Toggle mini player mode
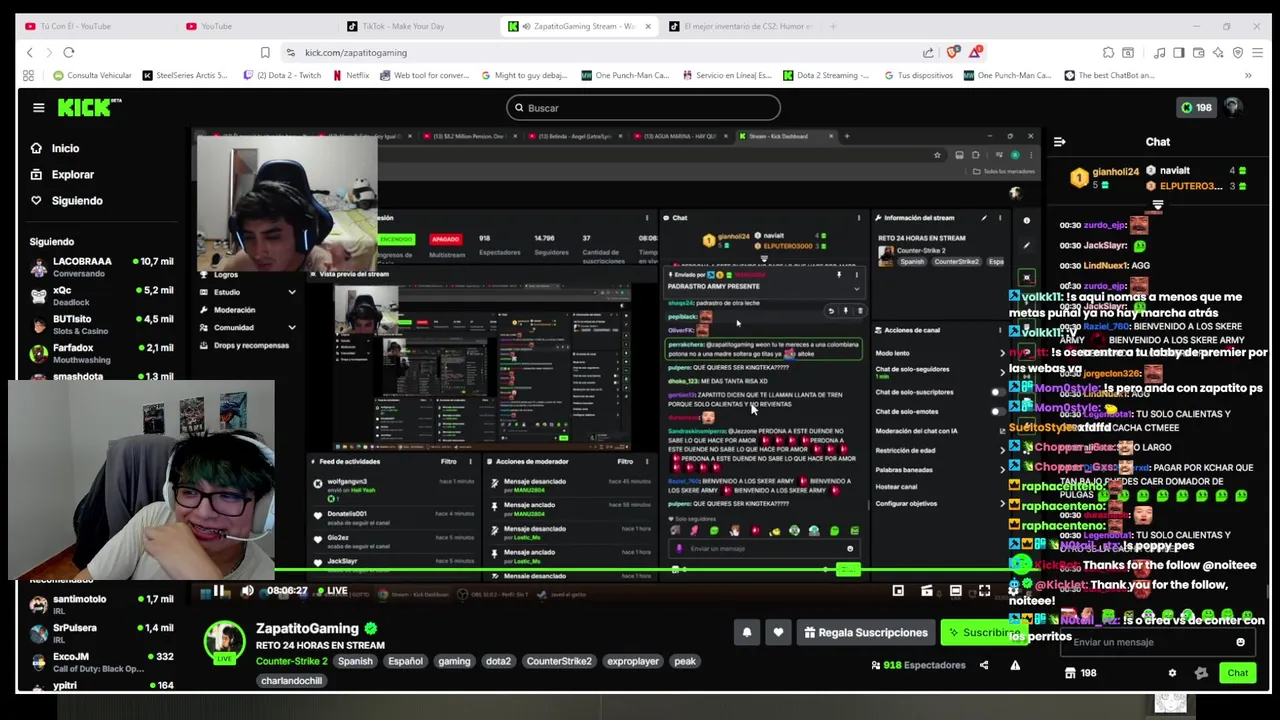The width and height of the screenshot is (1280, 720). pyautogui.click(x=898, y=591)
